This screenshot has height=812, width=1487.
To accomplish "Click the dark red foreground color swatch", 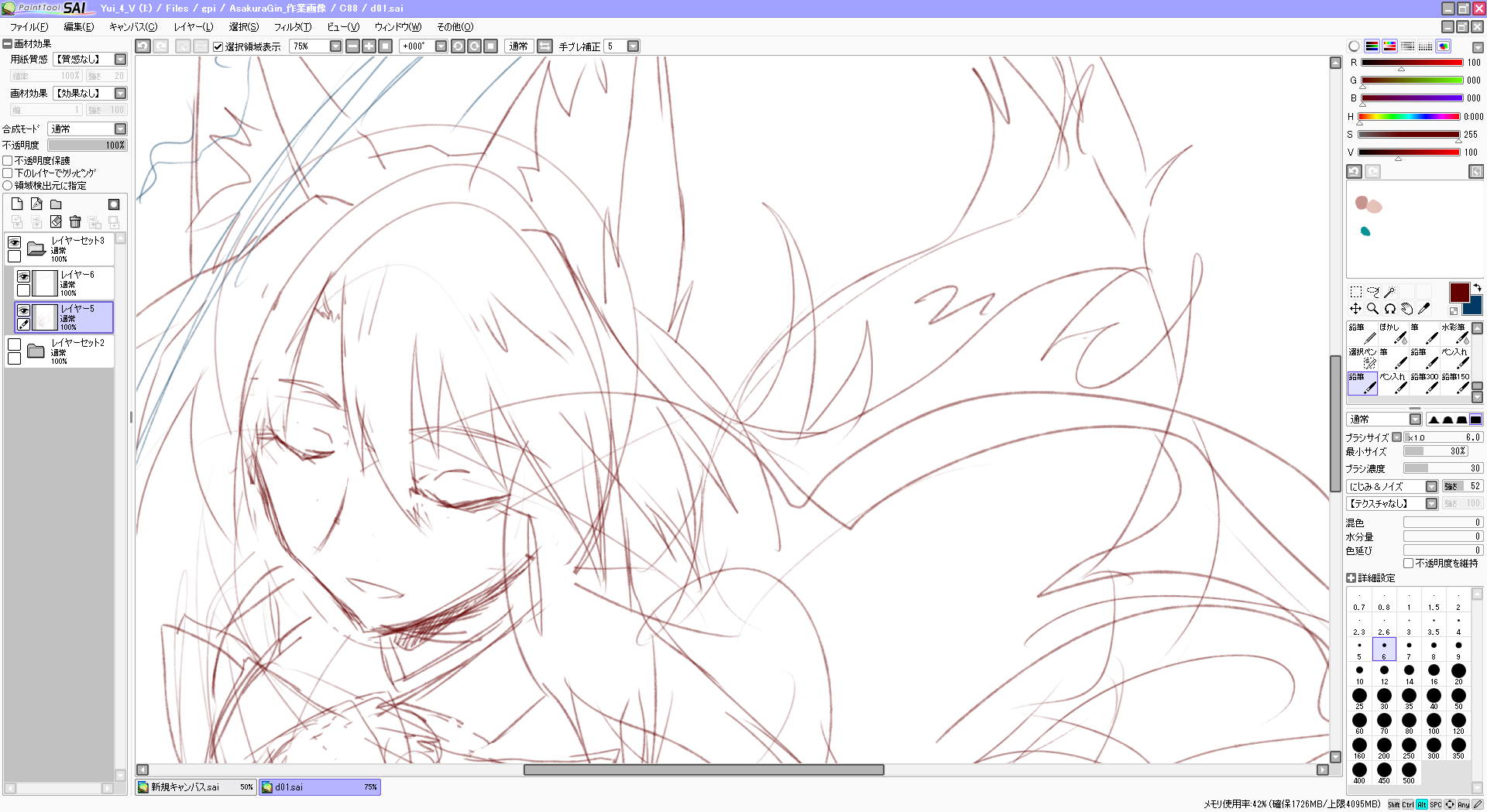I will (x=1459, y=293).
